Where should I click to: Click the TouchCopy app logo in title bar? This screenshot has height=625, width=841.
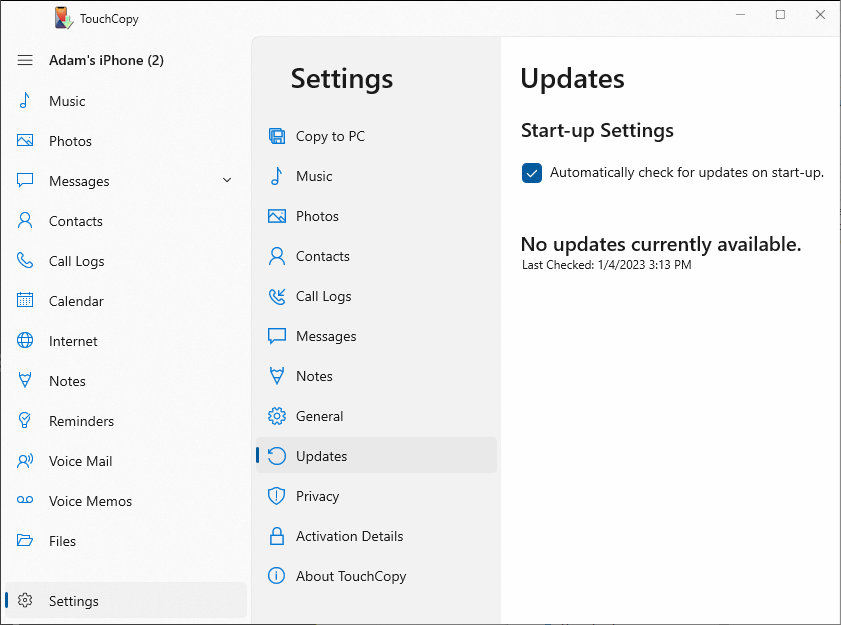[63, 18]
